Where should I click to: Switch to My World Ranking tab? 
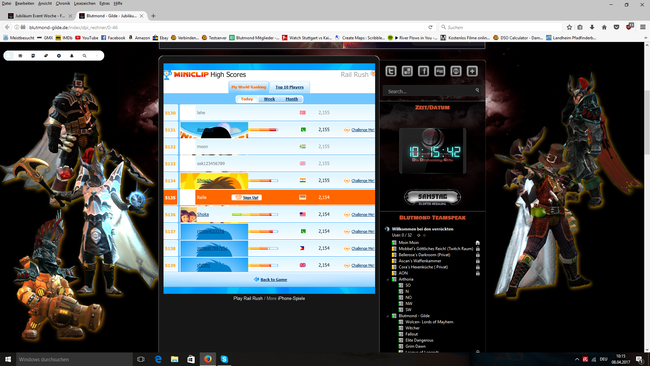248,87
